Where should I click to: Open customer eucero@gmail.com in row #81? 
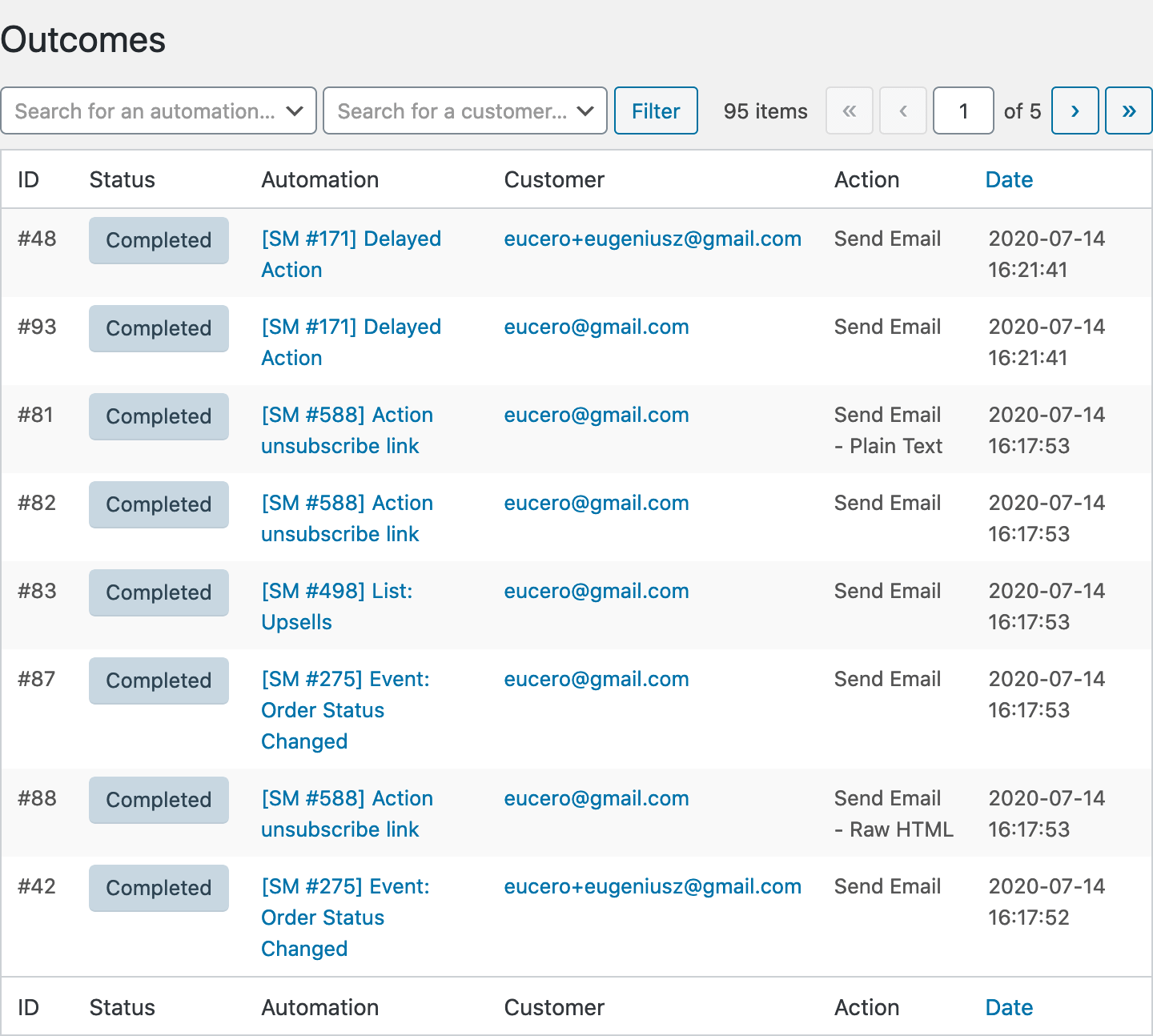(x=597, y=415)
